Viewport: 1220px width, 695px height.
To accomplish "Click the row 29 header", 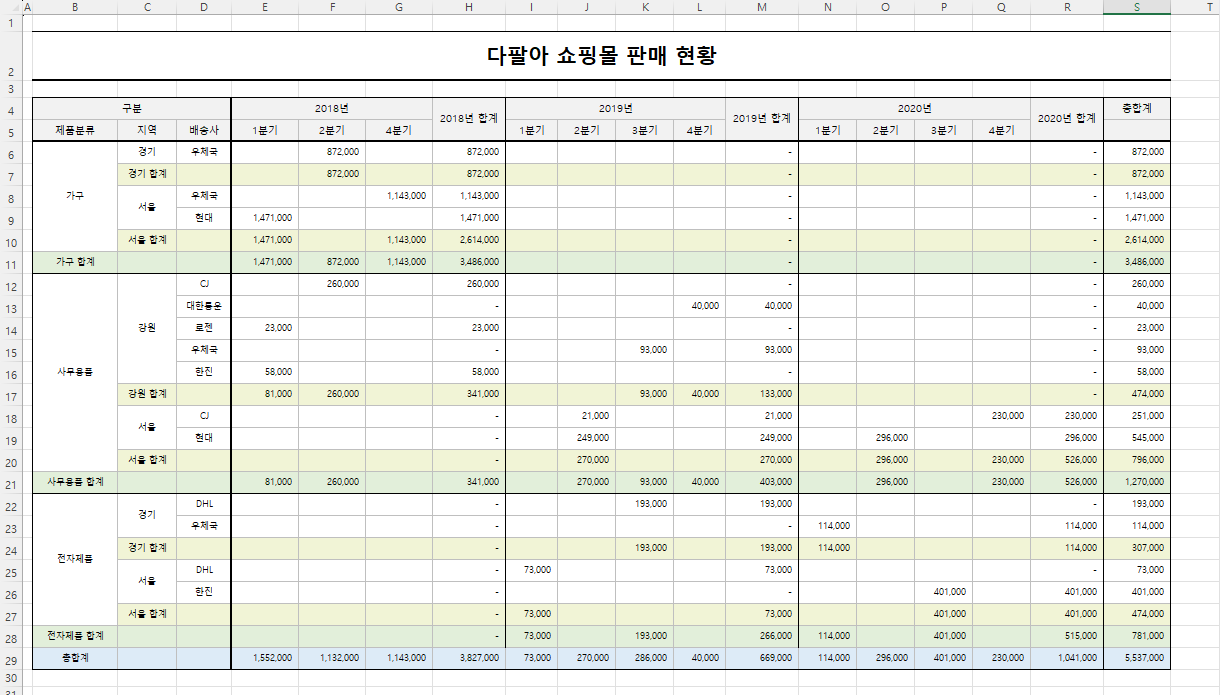I will pos(10,659).
